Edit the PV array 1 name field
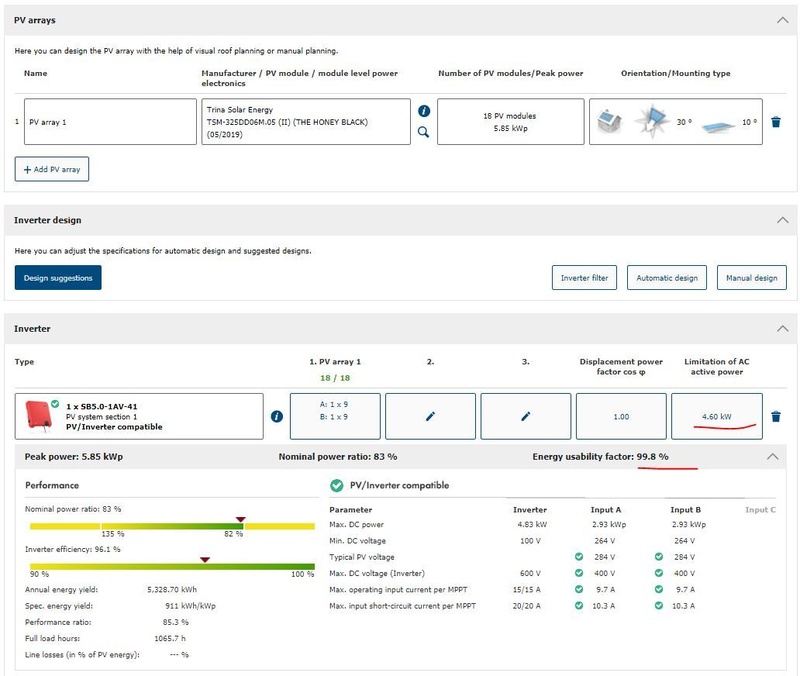This screenshot has width=800, height=676. pos(110,121)
